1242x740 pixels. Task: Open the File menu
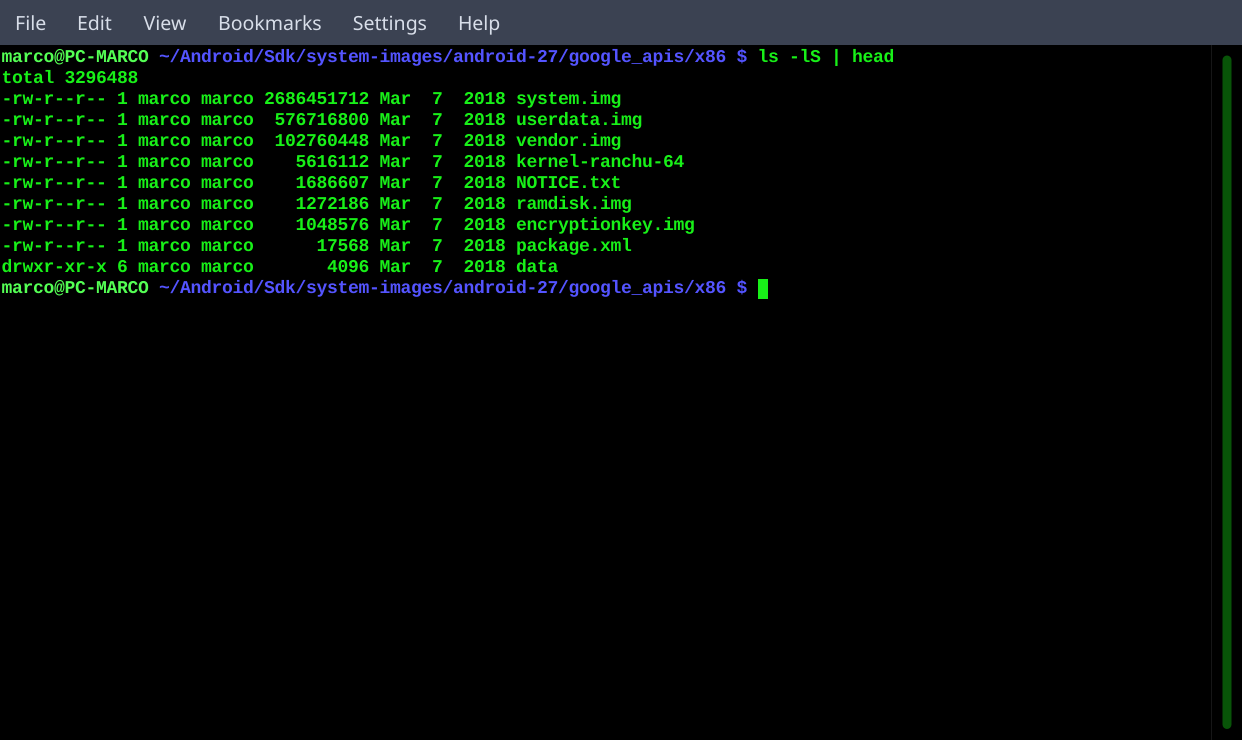(x=30, y=22)
